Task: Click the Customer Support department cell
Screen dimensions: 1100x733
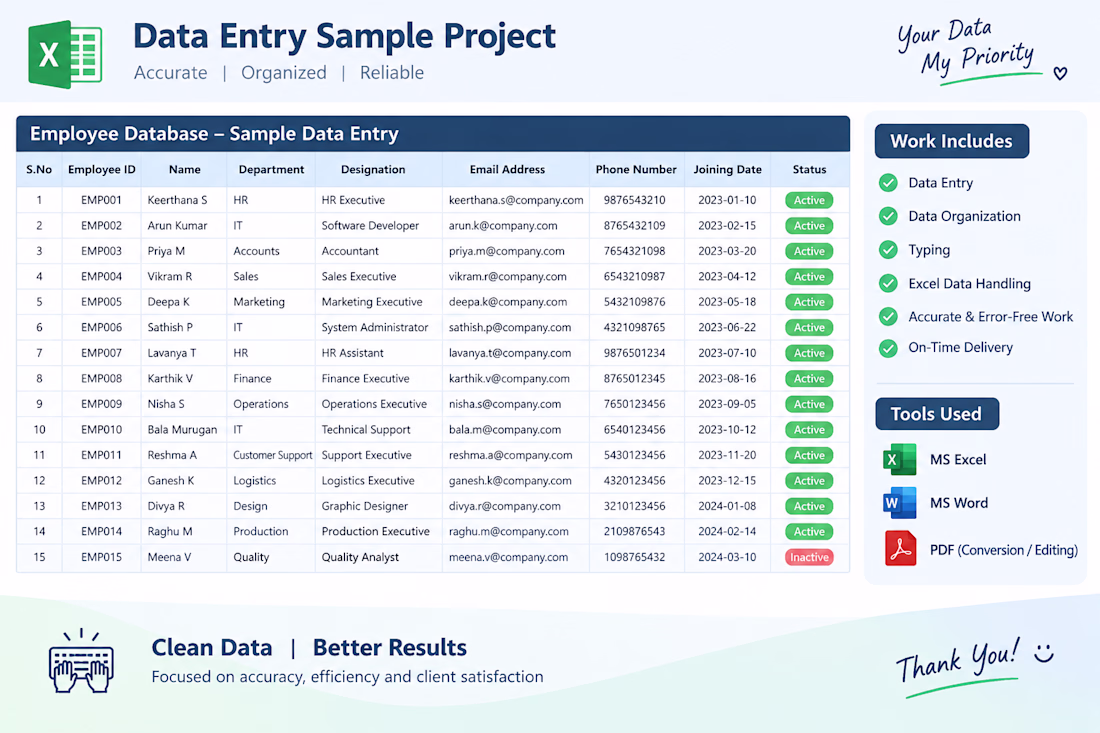Action: pyautogui.click(x=273, y=455)
